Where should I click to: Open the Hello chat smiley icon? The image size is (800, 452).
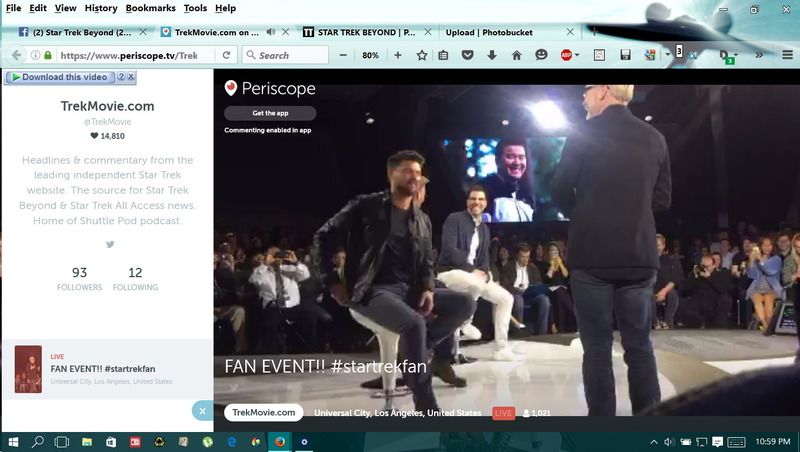click(541, 55)
